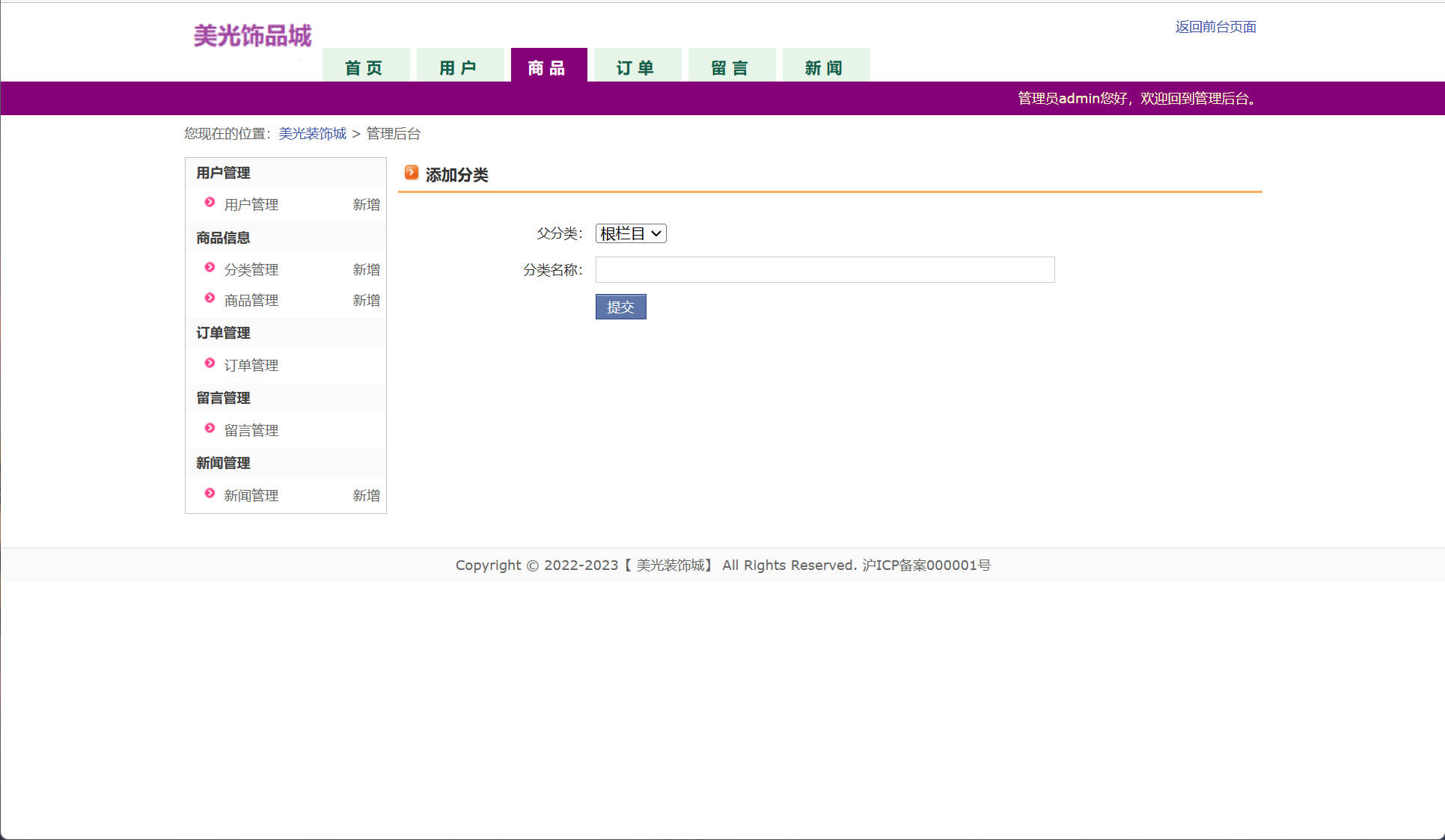Click the orange arrow icon beside 添加分类
Screen dimensions: 1445x840
pyautogui.click(x=411, y=173)
